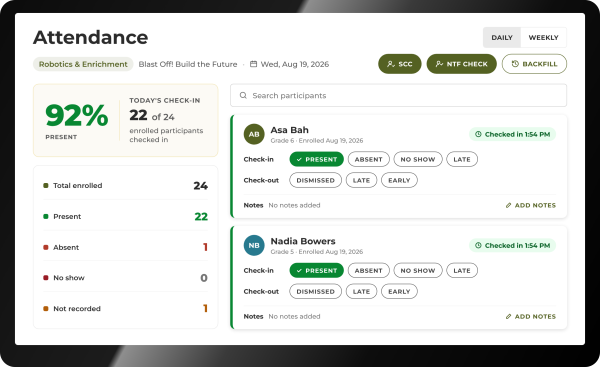
Task: Click Asa Bah's Grade 6 enrollment line
Action: pyautogui.click(x=316, y=140)
